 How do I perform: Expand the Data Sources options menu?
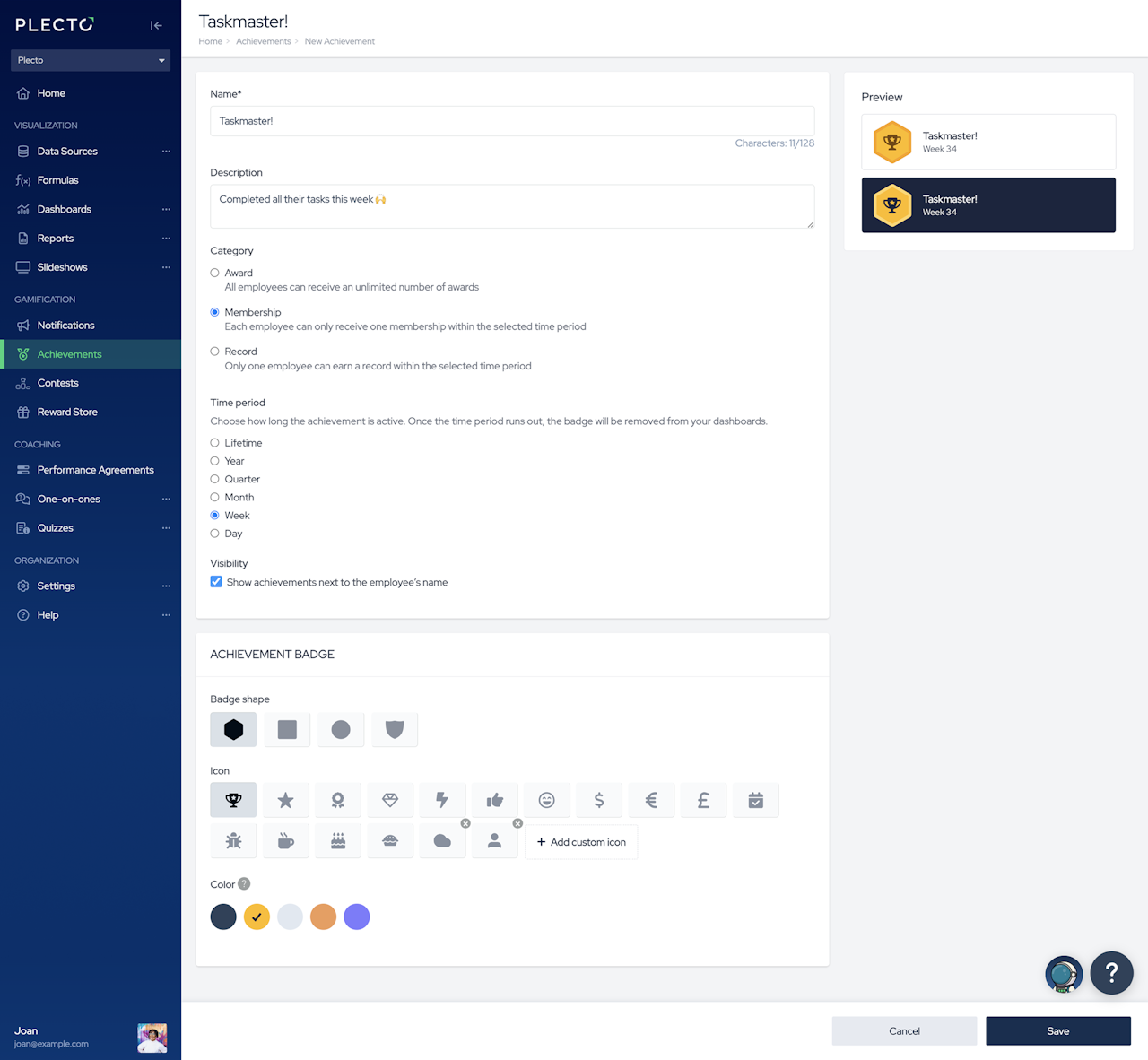[166, 152]
